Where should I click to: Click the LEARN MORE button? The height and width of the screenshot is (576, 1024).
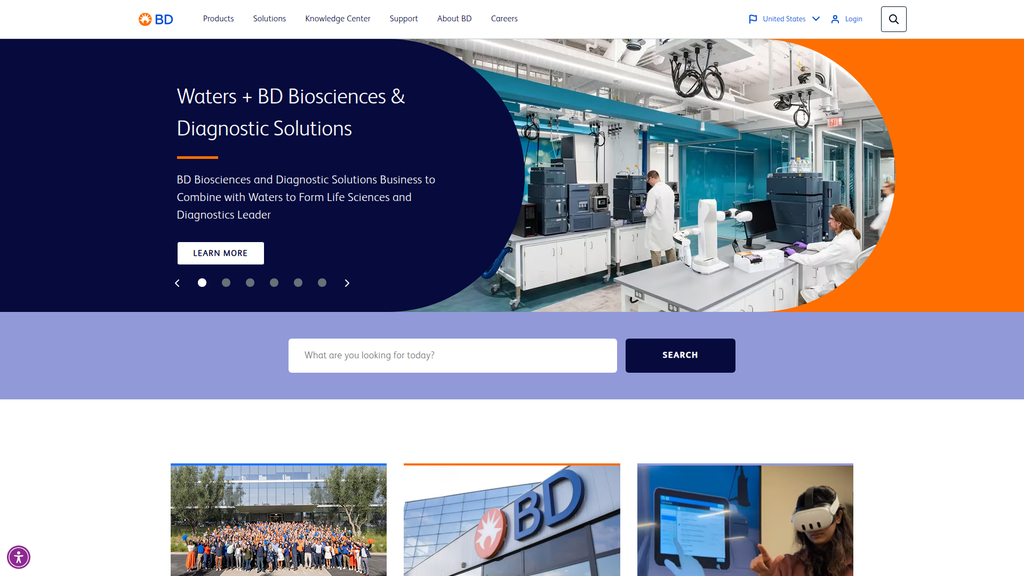(x=221, y=253)
